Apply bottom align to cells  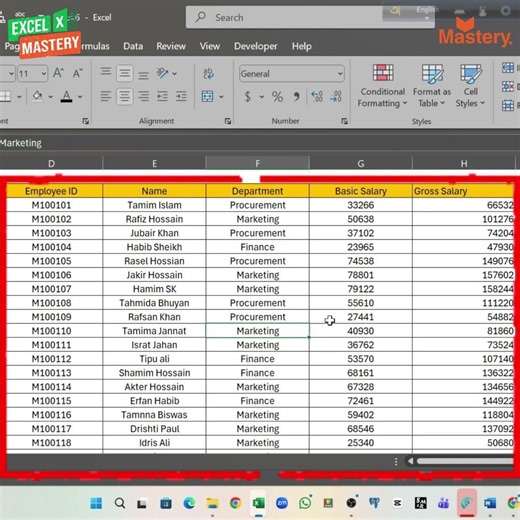point(143,74)
